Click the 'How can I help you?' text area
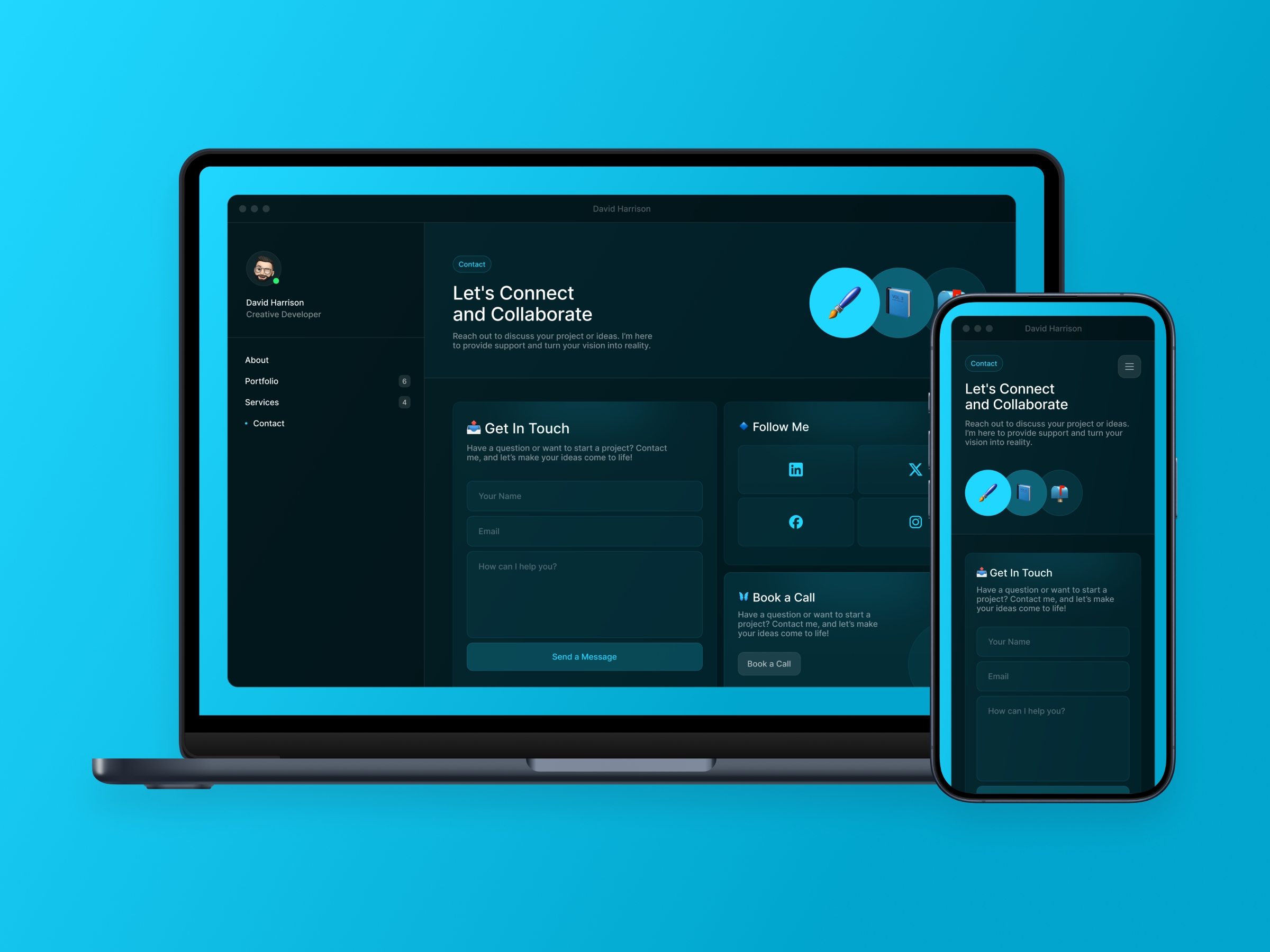This screenshot has width=1270, height=952. 584,600
